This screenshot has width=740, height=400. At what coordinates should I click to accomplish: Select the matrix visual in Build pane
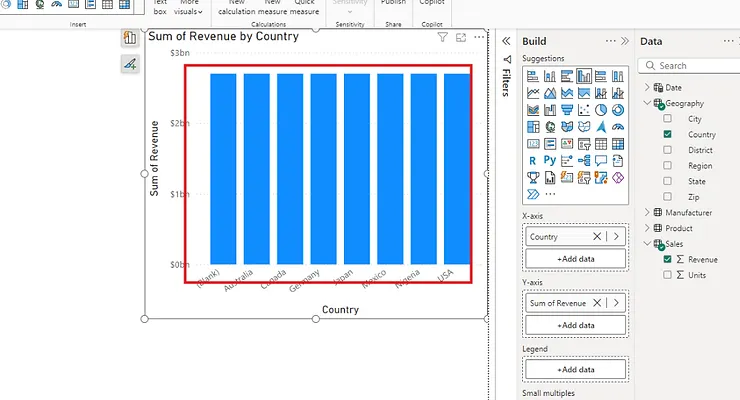618,144
